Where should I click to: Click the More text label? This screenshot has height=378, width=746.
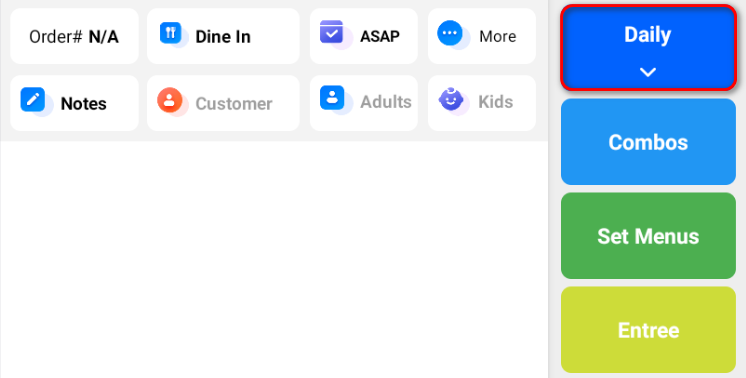(498, 36)
